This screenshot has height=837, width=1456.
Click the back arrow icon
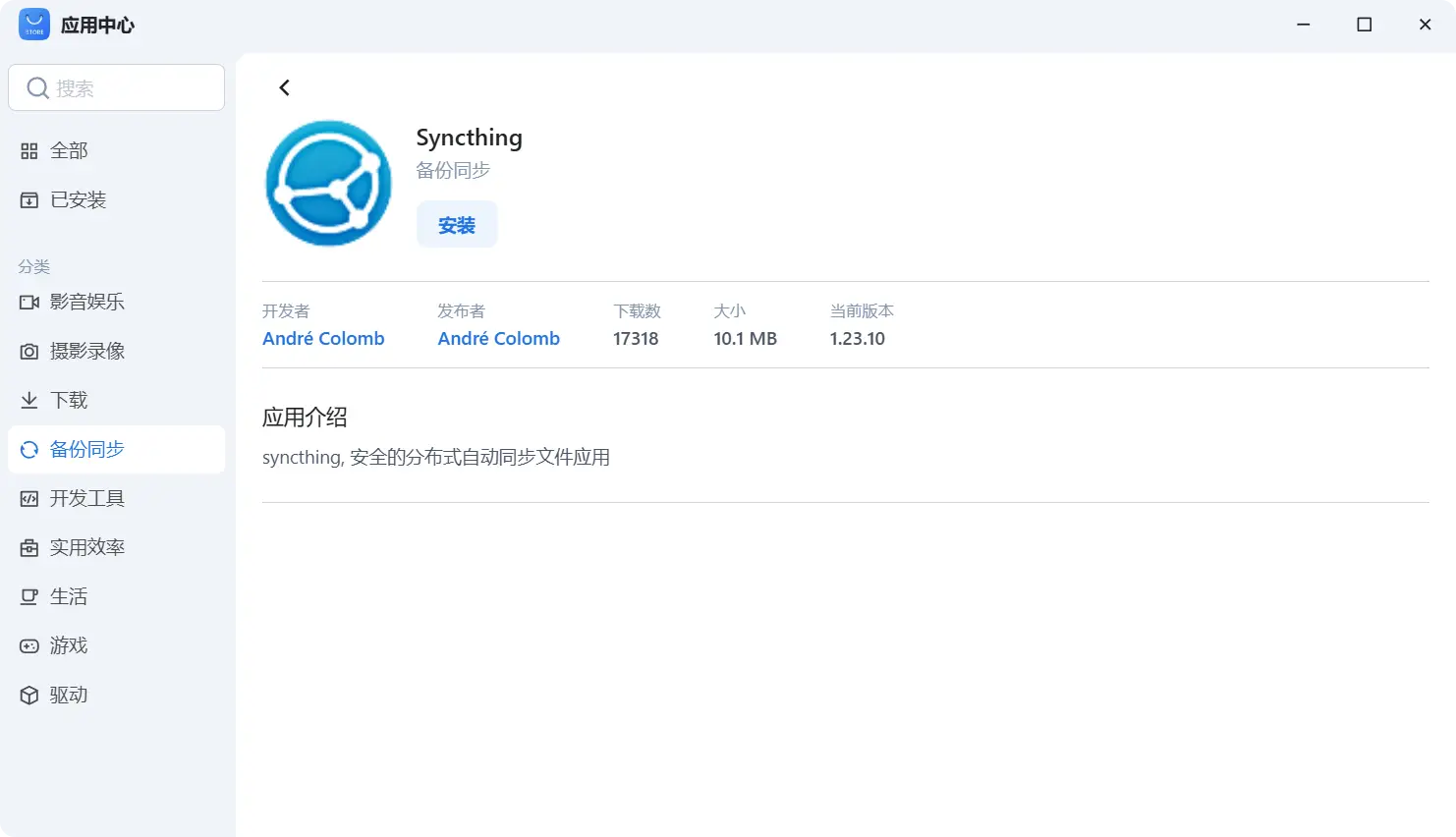coord(284,87)
